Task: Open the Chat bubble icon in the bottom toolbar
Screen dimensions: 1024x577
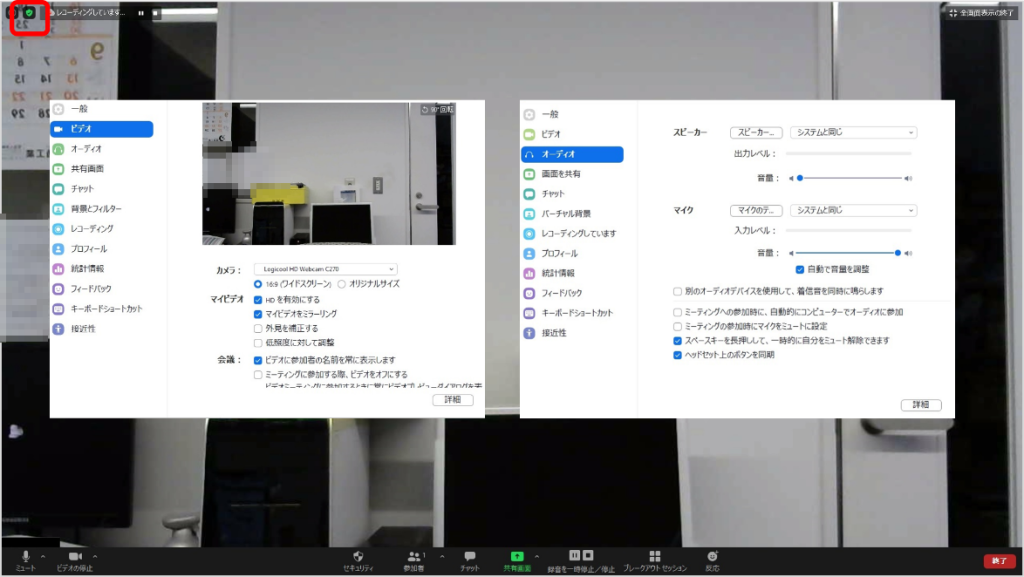Action: point(470,556)
